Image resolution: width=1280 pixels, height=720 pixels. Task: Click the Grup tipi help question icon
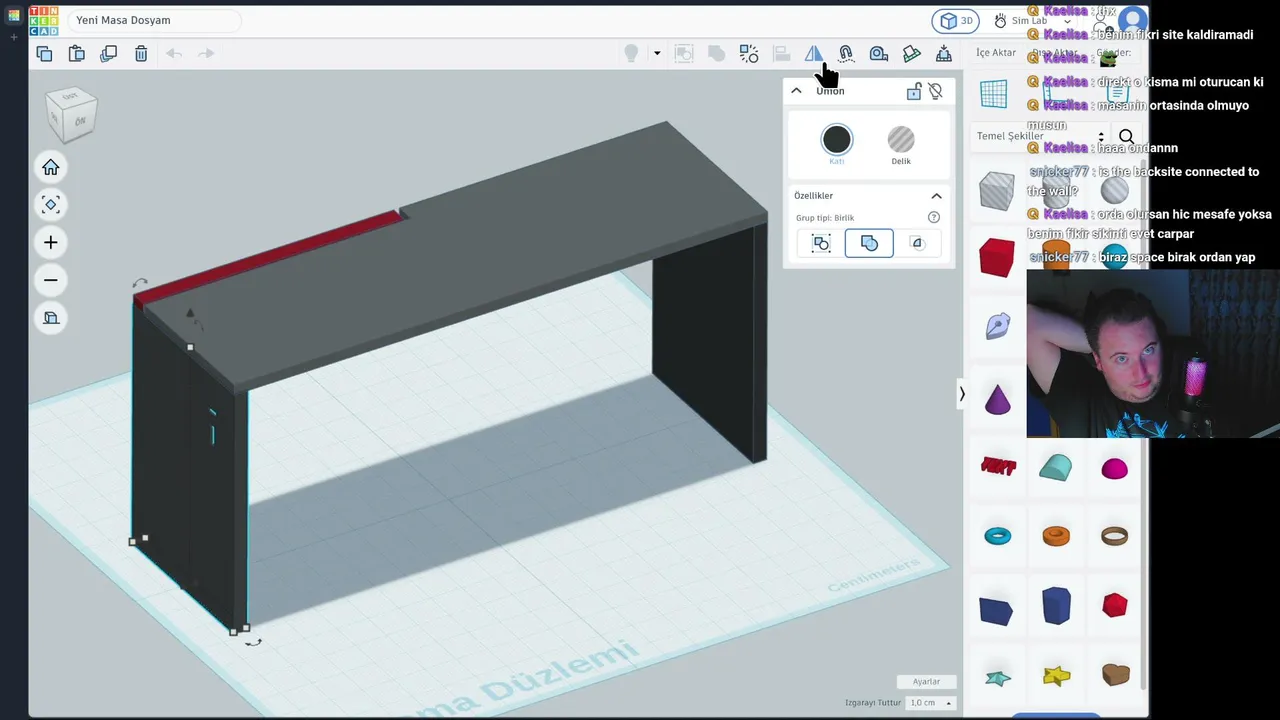(x=934, y=217)
